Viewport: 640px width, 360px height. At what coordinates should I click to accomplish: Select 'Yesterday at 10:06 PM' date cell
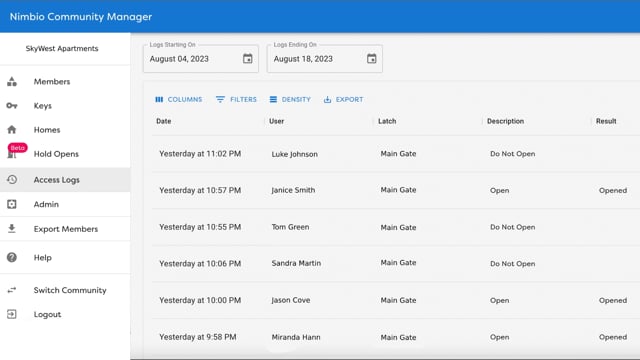coord(200,264)
